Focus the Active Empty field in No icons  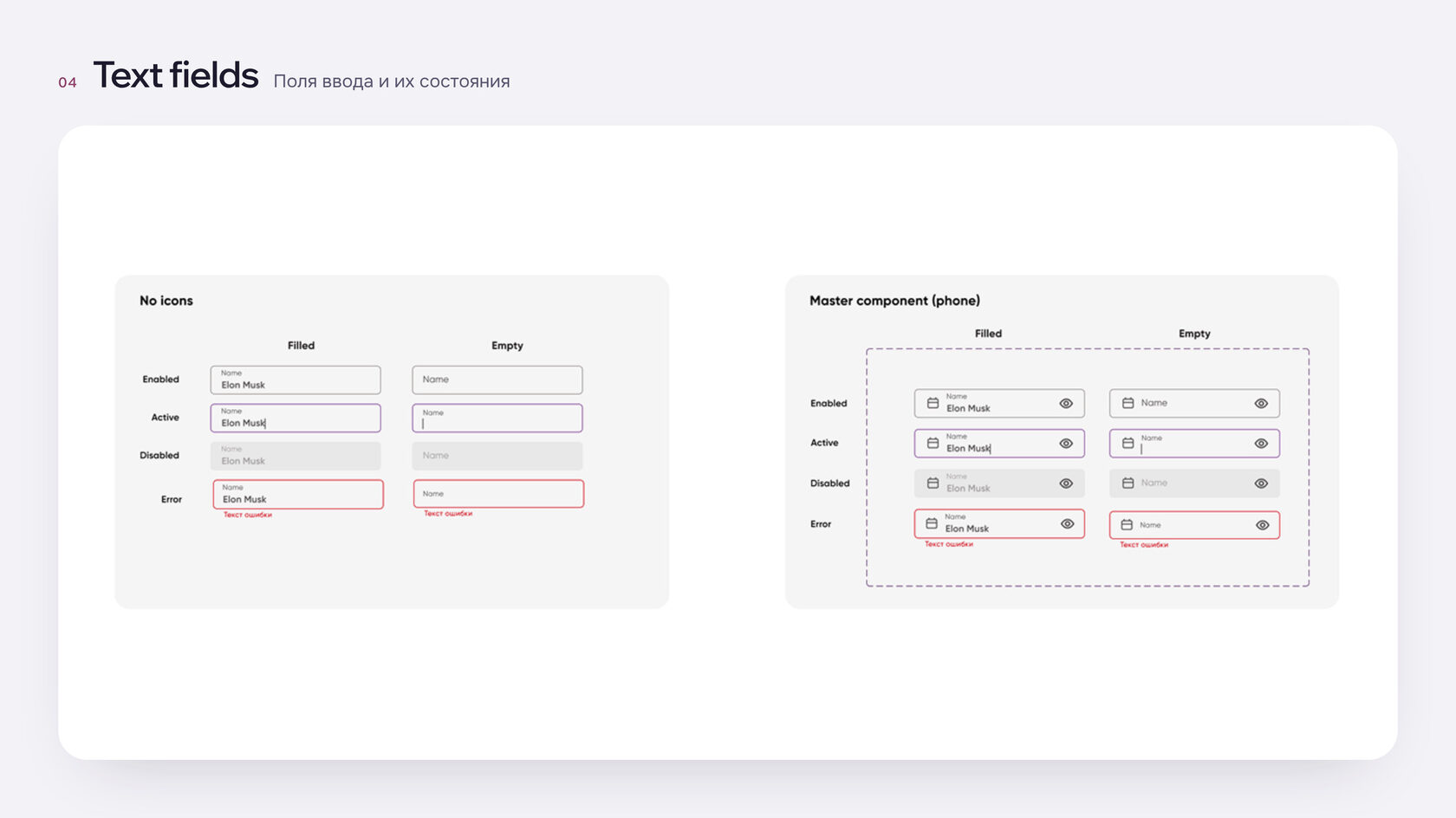[497, 418]
